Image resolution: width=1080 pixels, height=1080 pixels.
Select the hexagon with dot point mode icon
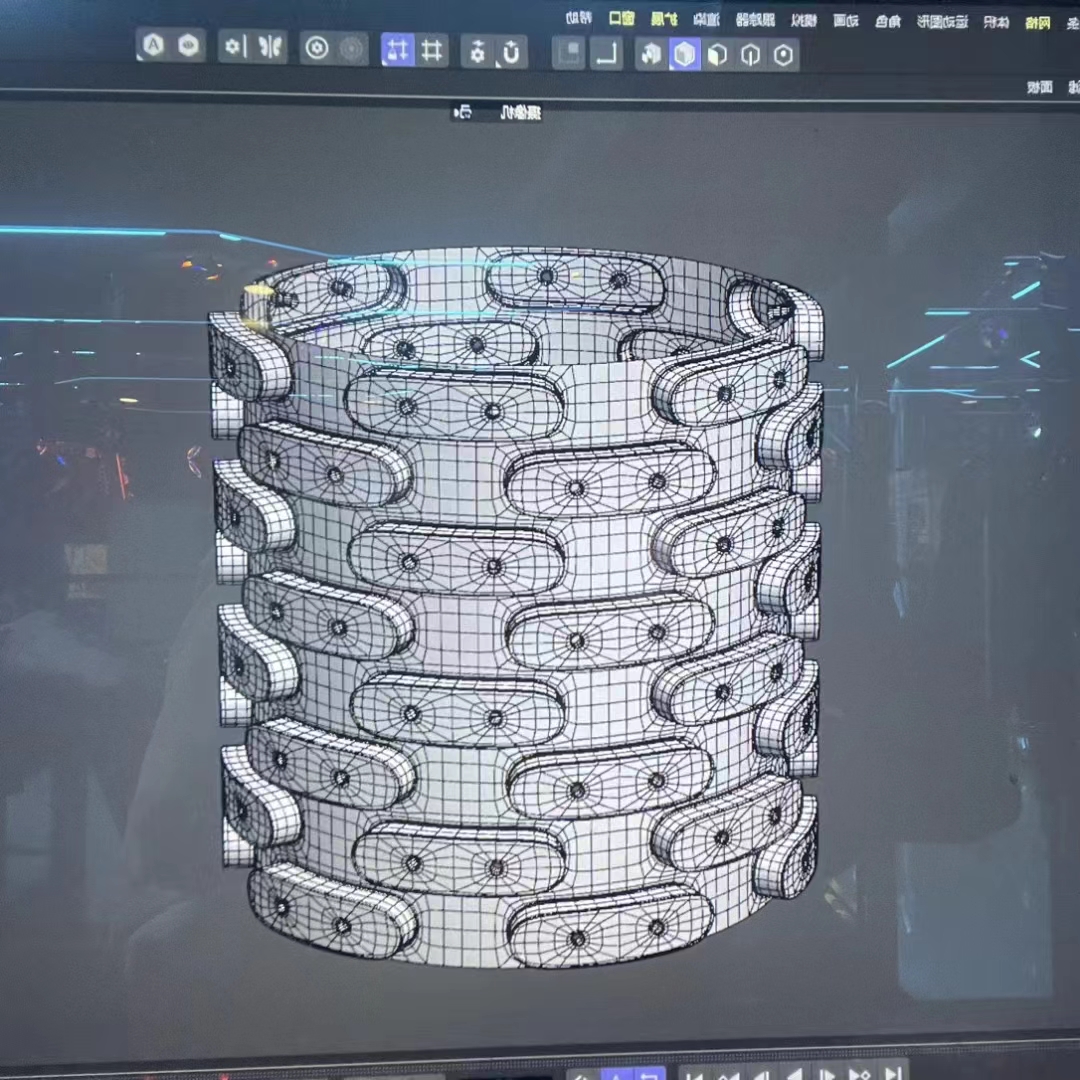pyautogui.click(x=783, y=55)
